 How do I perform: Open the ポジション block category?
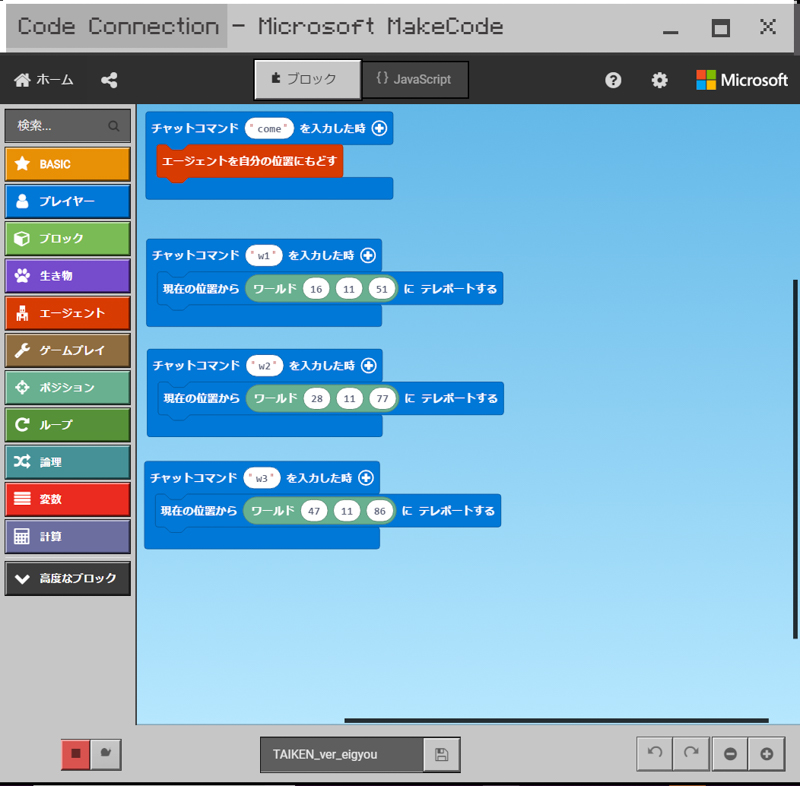click(67, 388)
